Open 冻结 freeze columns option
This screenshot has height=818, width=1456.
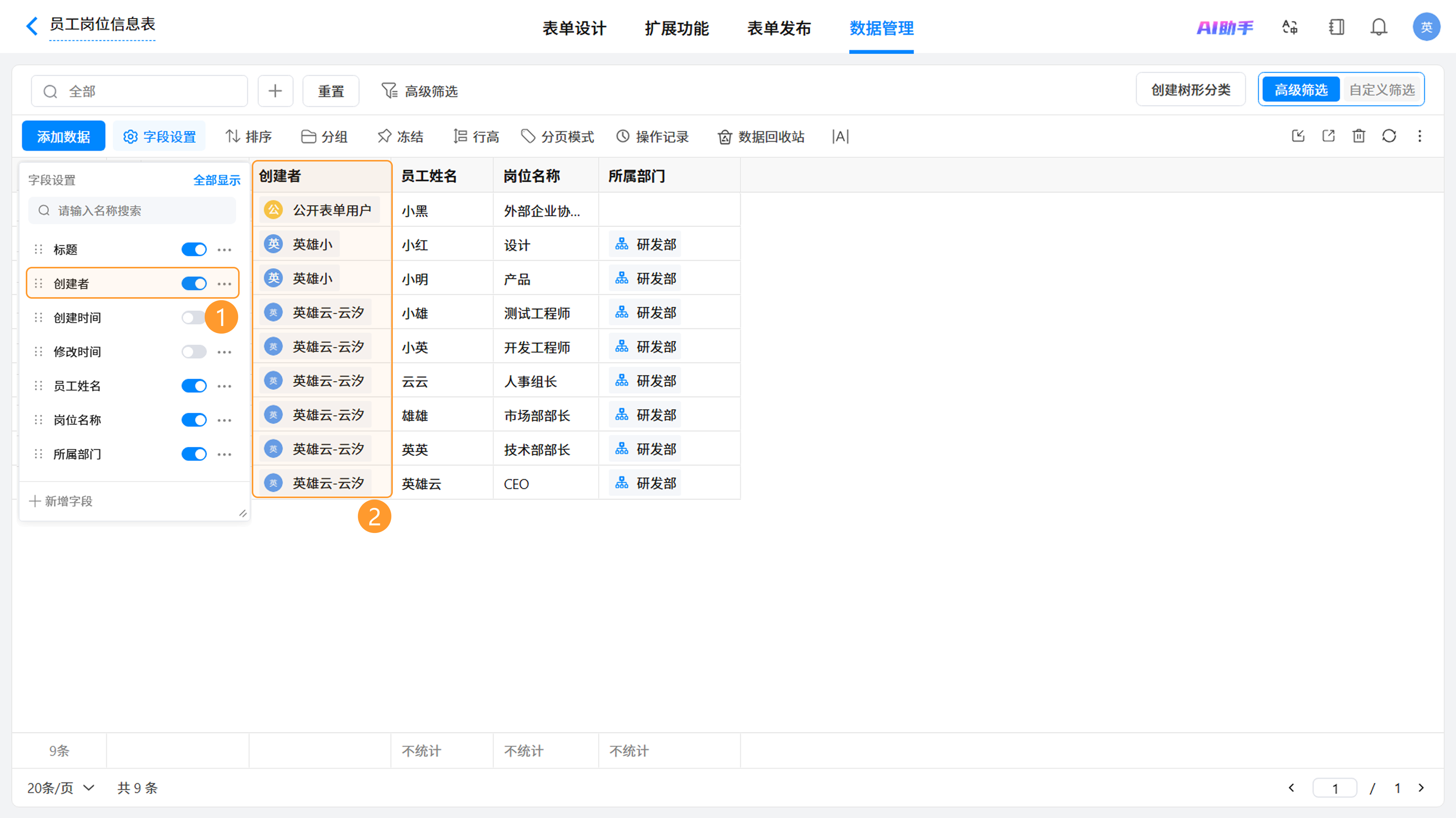(x=400, y=136)
